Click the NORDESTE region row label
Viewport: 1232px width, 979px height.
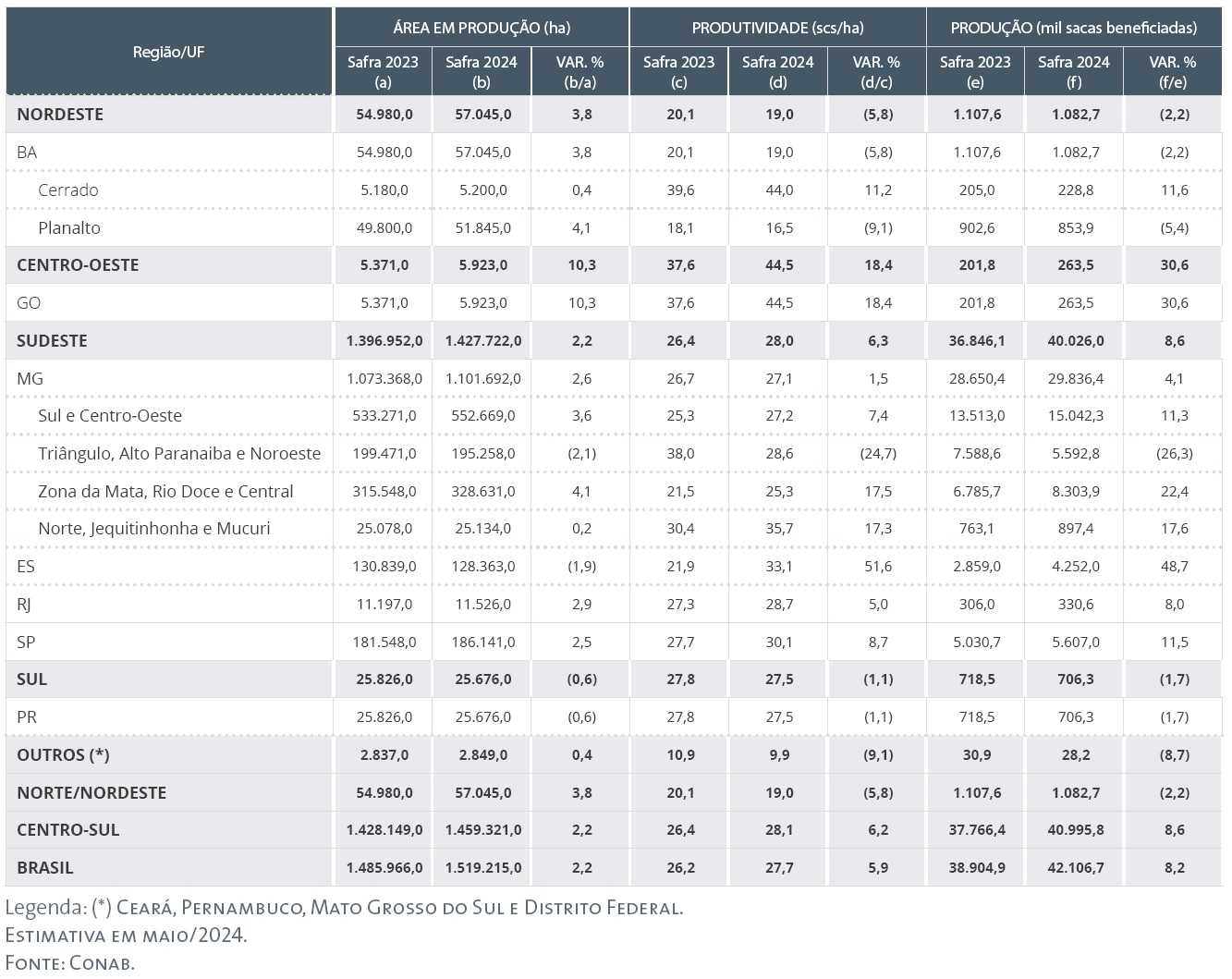coord(60,115)
